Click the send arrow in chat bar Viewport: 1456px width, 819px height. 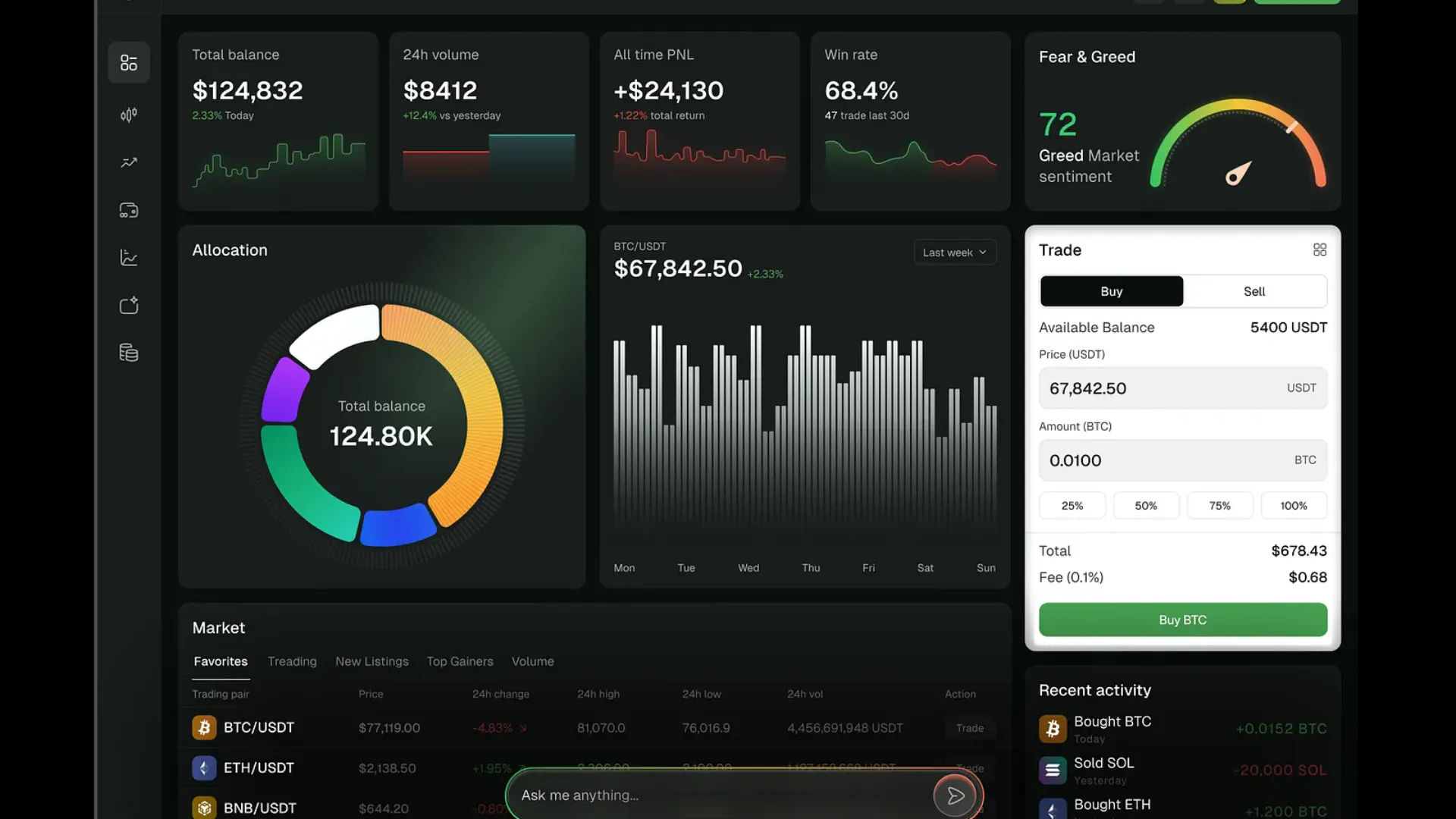pos(955,795)
